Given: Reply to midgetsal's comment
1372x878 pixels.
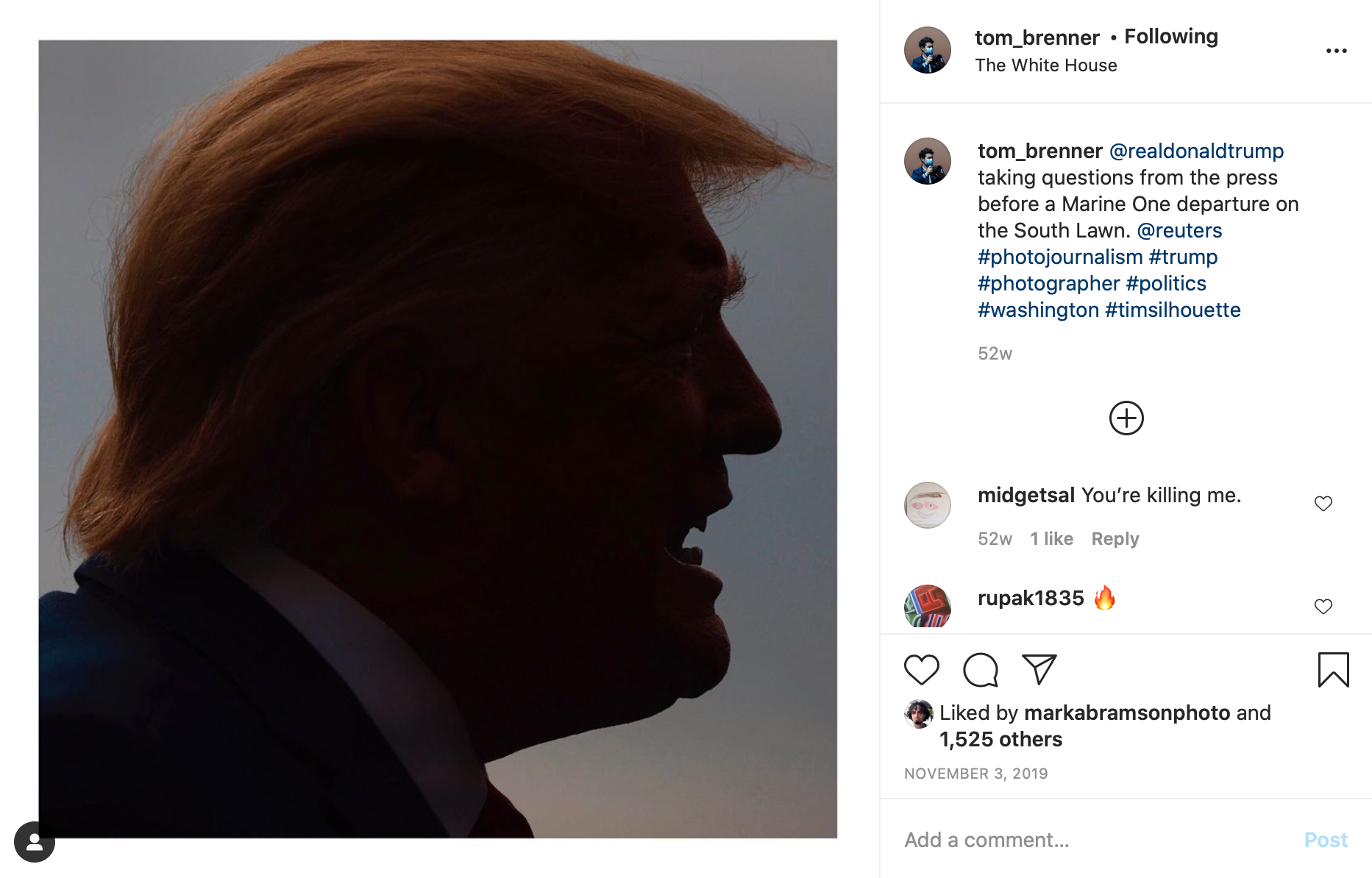Looking at the screenshot, I should (1115, 539).
